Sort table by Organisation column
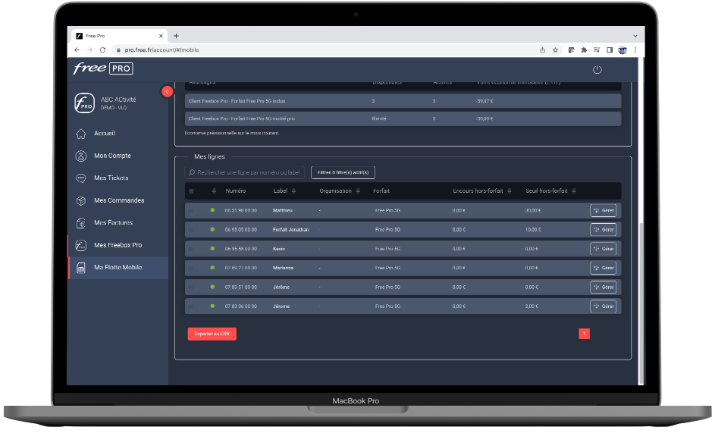 click(x=358, y=191)
